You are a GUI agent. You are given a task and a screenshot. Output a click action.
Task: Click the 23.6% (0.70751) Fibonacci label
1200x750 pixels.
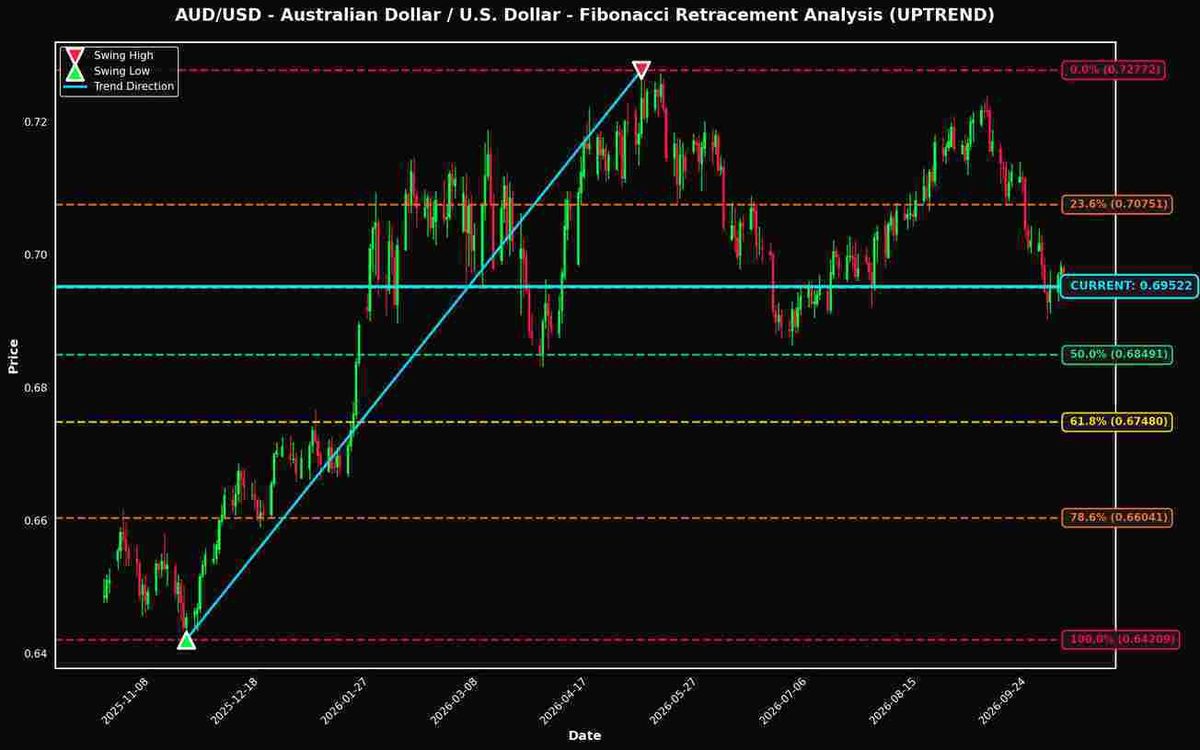click(1117, 204)
